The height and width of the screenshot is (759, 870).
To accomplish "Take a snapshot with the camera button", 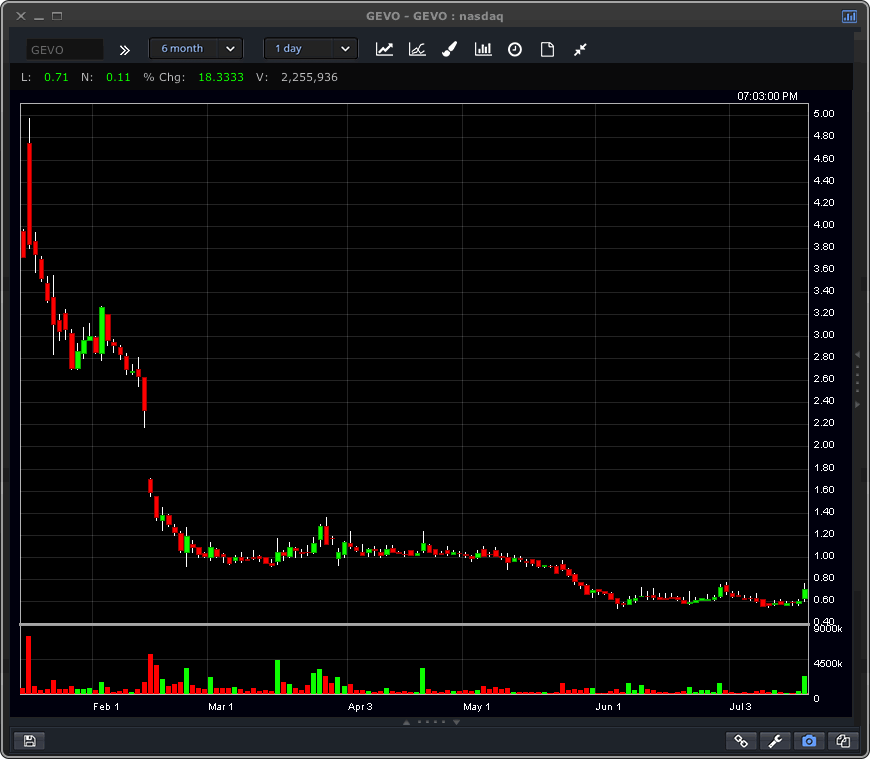I will [809, 741].
